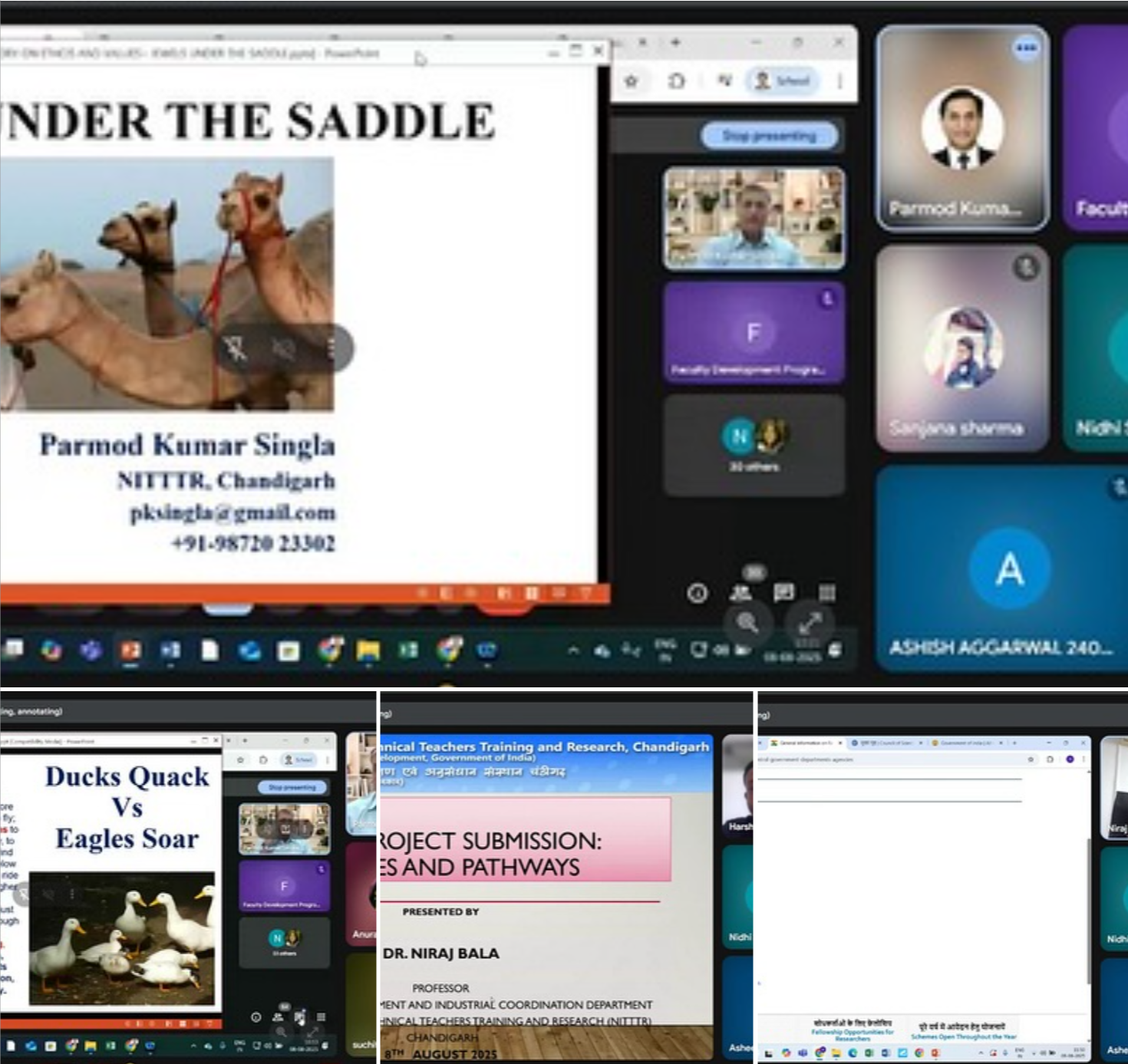Screen dimensions: 1128x1064
Task: Bookmark this page with the star icon
Action: coord(632,81)
